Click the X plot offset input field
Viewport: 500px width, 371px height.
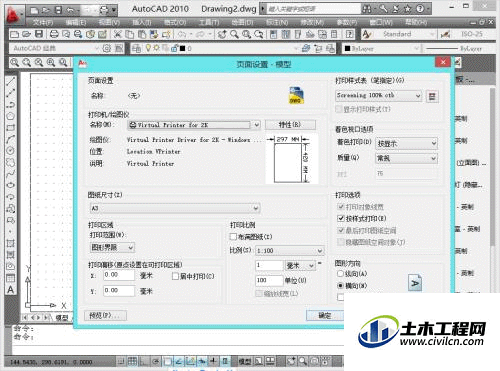click(119, 275)
